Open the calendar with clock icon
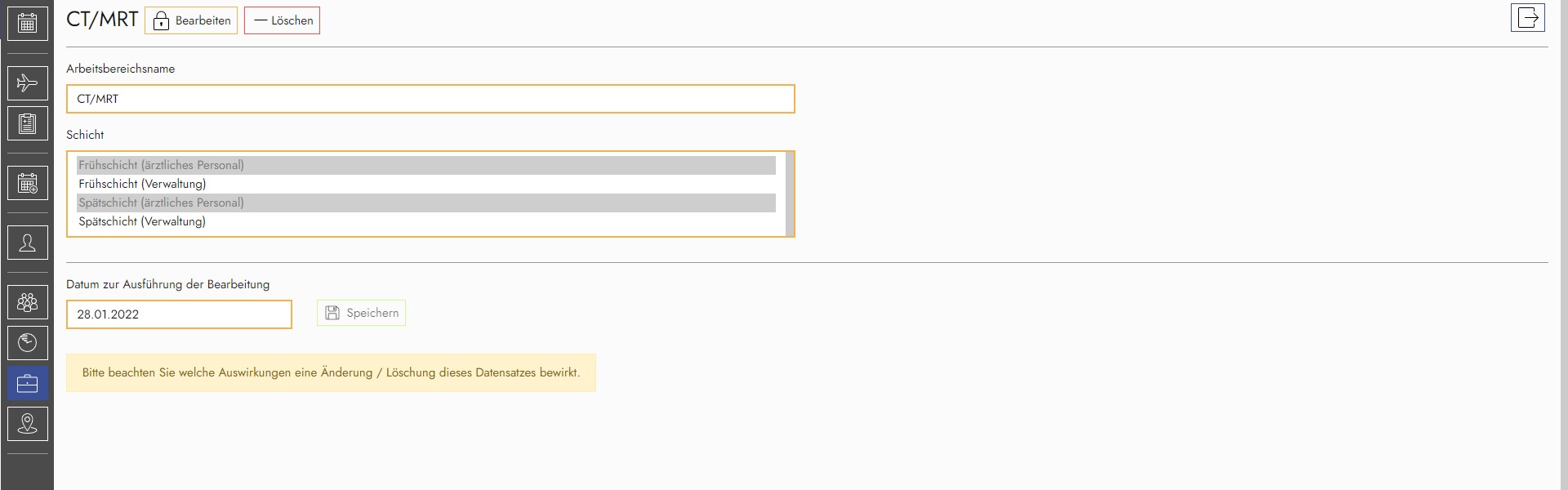This screenshot has height=490, width=1568. pyautogui.click(x=27, y=184)
